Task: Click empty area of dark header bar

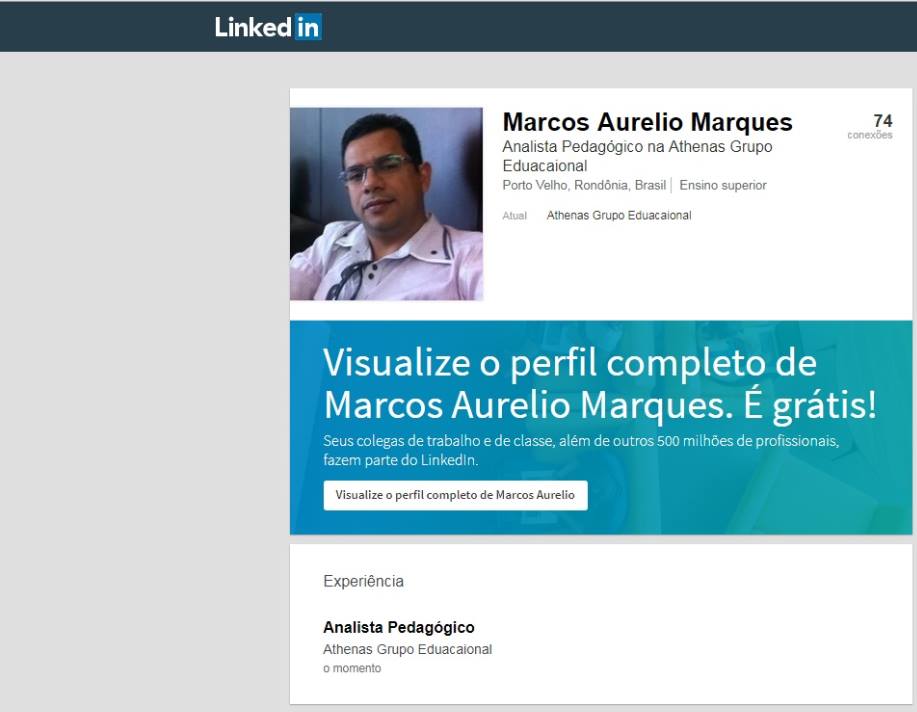Action: coord(614,26)
